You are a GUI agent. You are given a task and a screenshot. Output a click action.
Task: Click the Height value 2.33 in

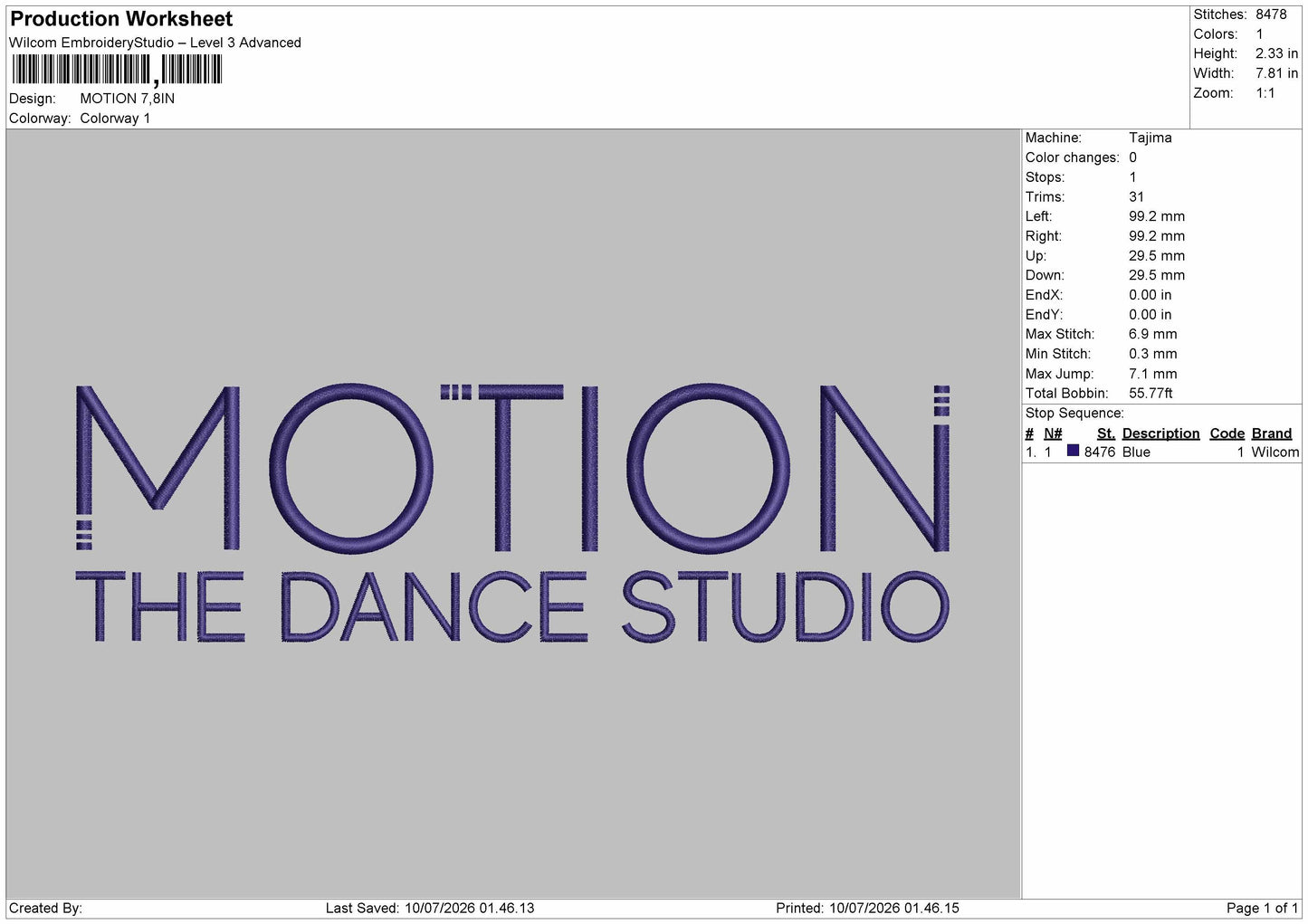point(1276,53)
